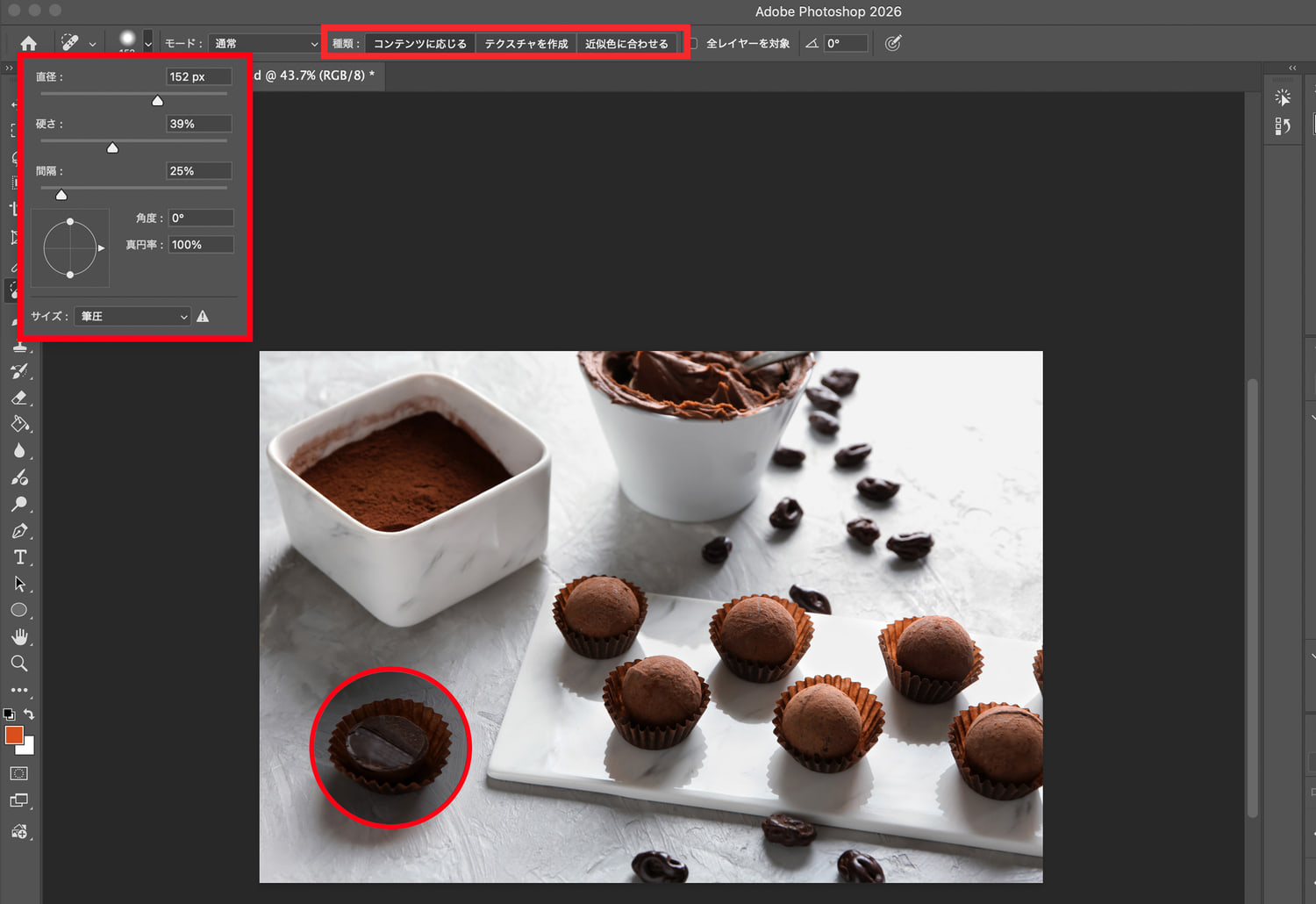This screenshot has height=904, width=1316.
Task: Open the History panel icon
Action: tap(1283, 126)
